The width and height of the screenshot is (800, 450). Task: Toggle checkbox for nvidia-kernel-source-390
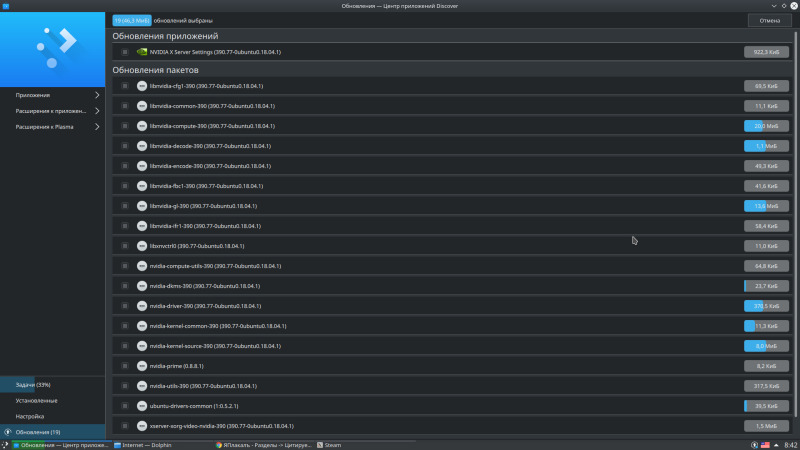[124, 346]
